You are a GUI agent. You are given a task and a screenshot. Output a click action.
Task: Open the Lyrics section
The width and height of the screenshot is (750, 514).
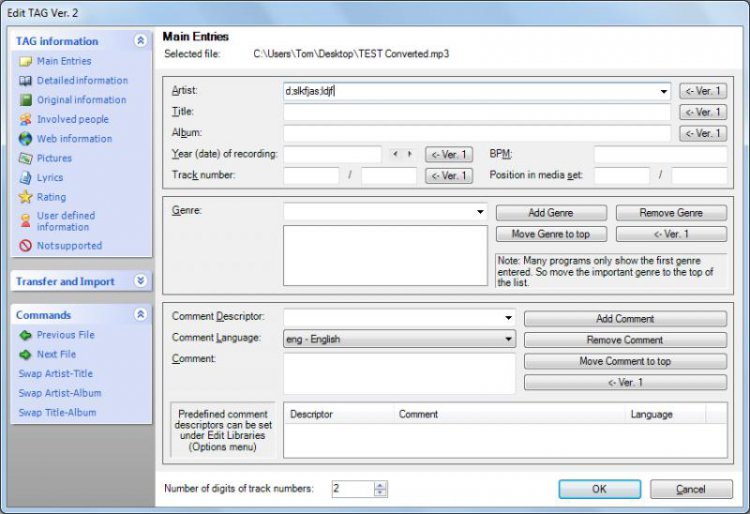click(49, 177)
